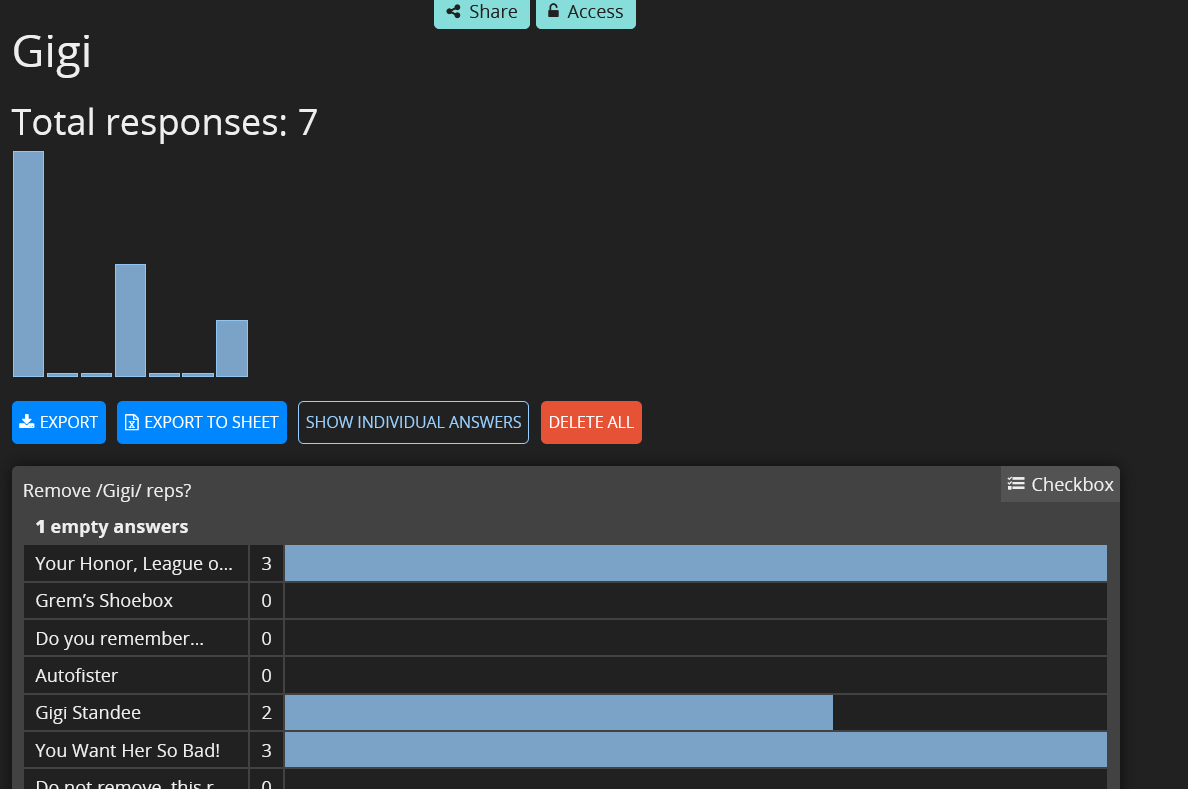
Task: Select the Gigi Standee answer label
Action: [x=88, y=713]
